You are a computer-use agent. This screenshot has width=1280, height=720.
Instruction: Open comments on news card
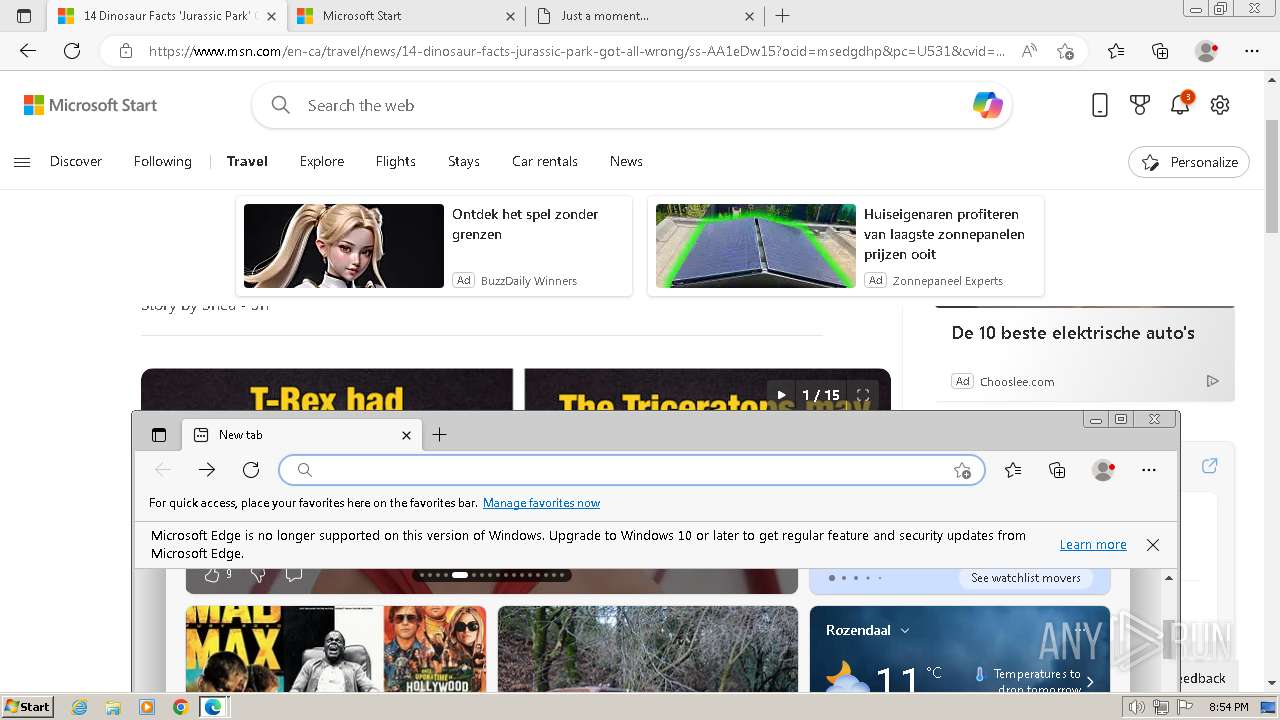[294, 574]
